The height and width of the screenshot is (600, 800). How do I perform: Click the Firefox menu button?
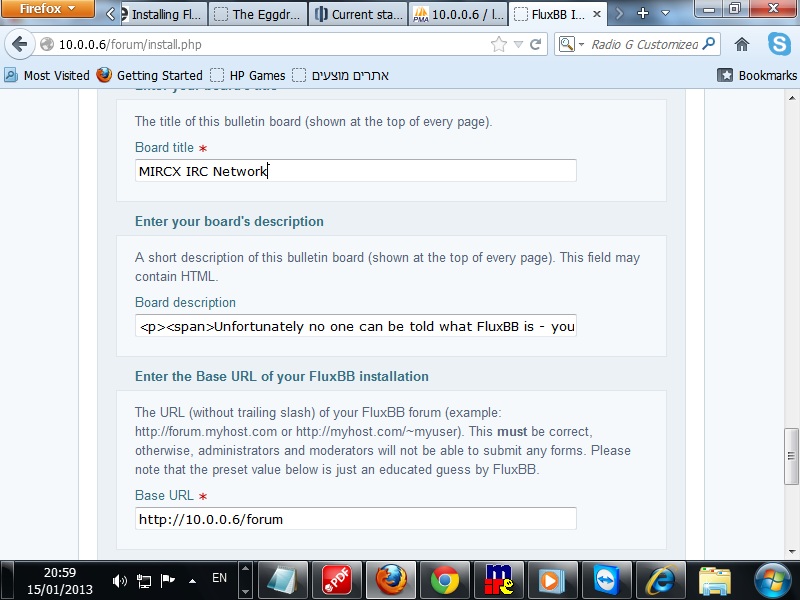47,9
